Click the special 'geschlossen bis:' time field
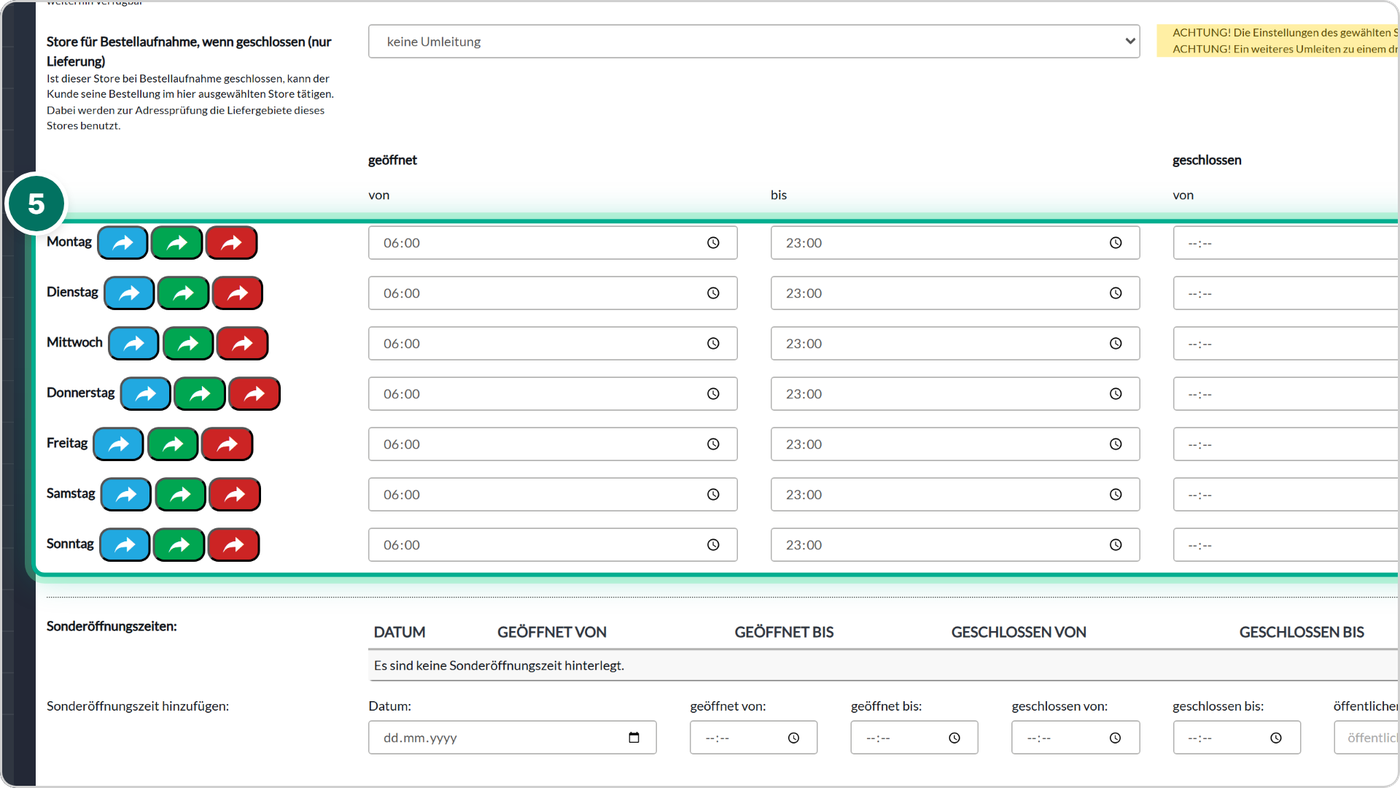Screen dimensions: 1400x788 [1237, 738]
